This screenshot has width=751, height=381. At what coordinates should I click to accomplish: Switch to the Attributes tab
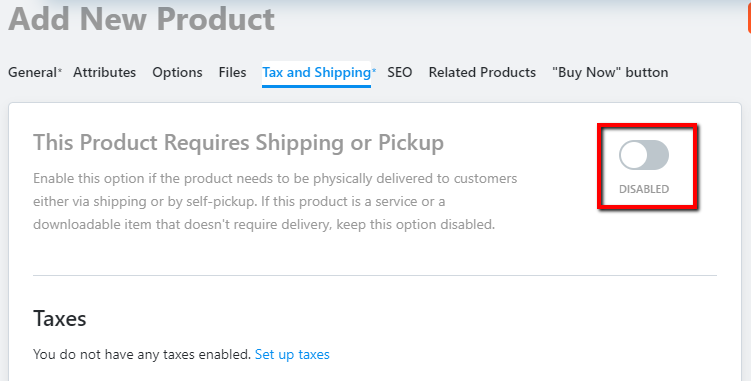pos(104,72)
